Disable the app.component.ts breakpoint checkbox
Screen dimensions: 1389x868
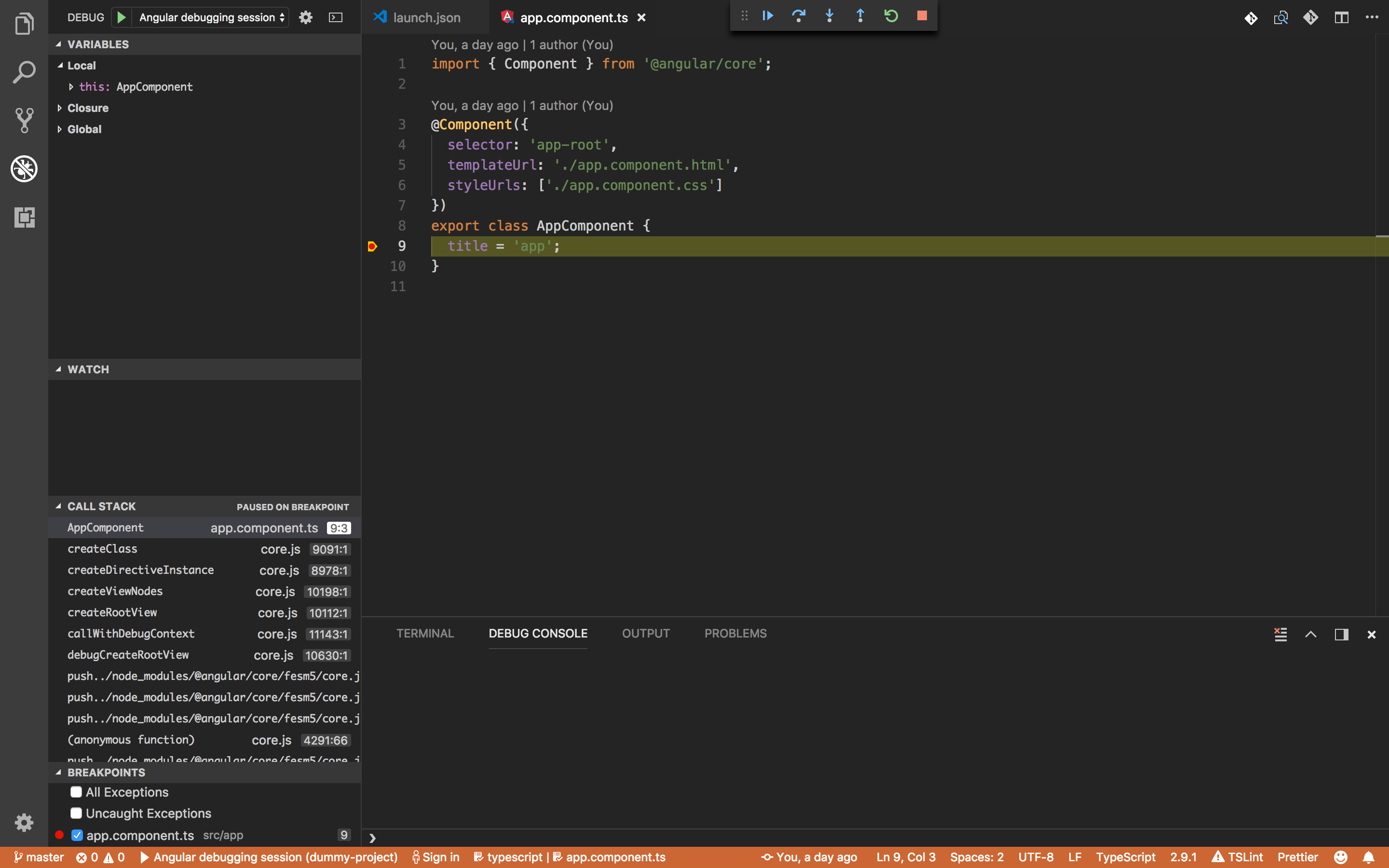click(x=77, y=835)
